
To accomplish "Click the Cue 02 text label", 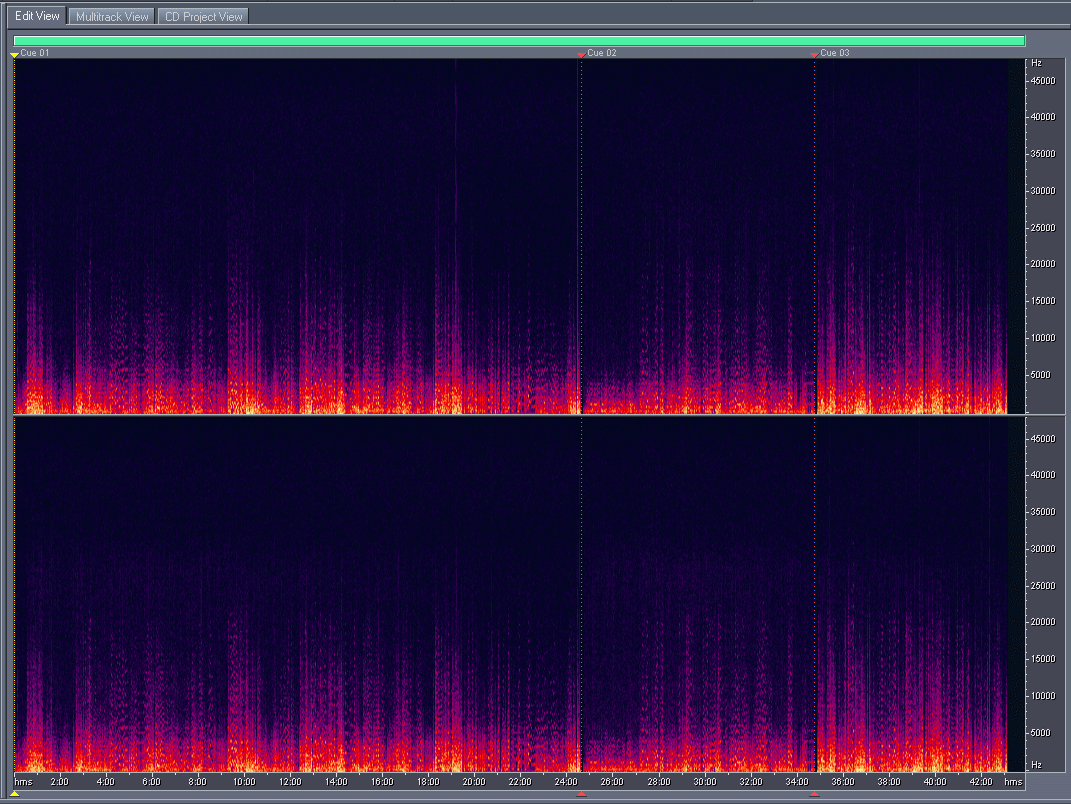I will pyautogui.click(x=602, y=53).
